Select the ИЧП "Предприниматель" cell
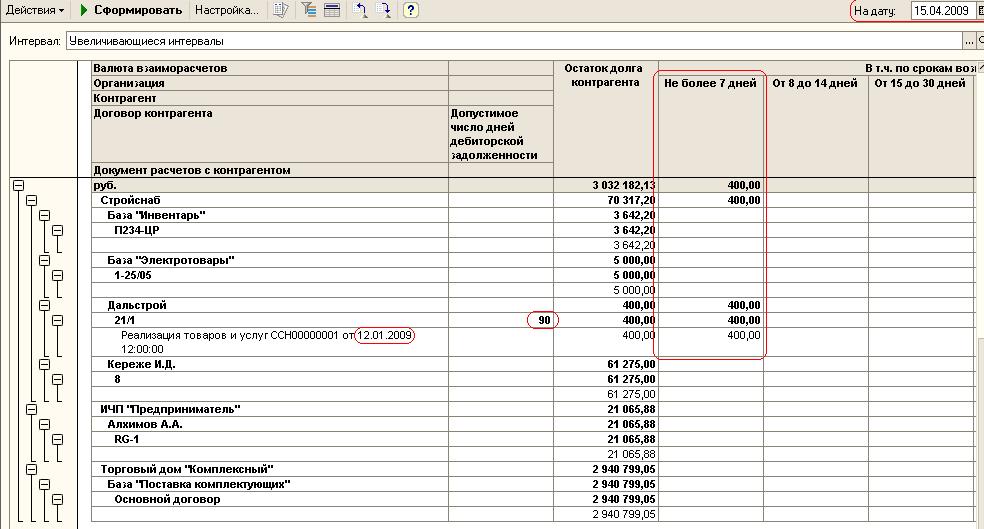This screenshot has height=529, width=984. [x=270, y=409]
